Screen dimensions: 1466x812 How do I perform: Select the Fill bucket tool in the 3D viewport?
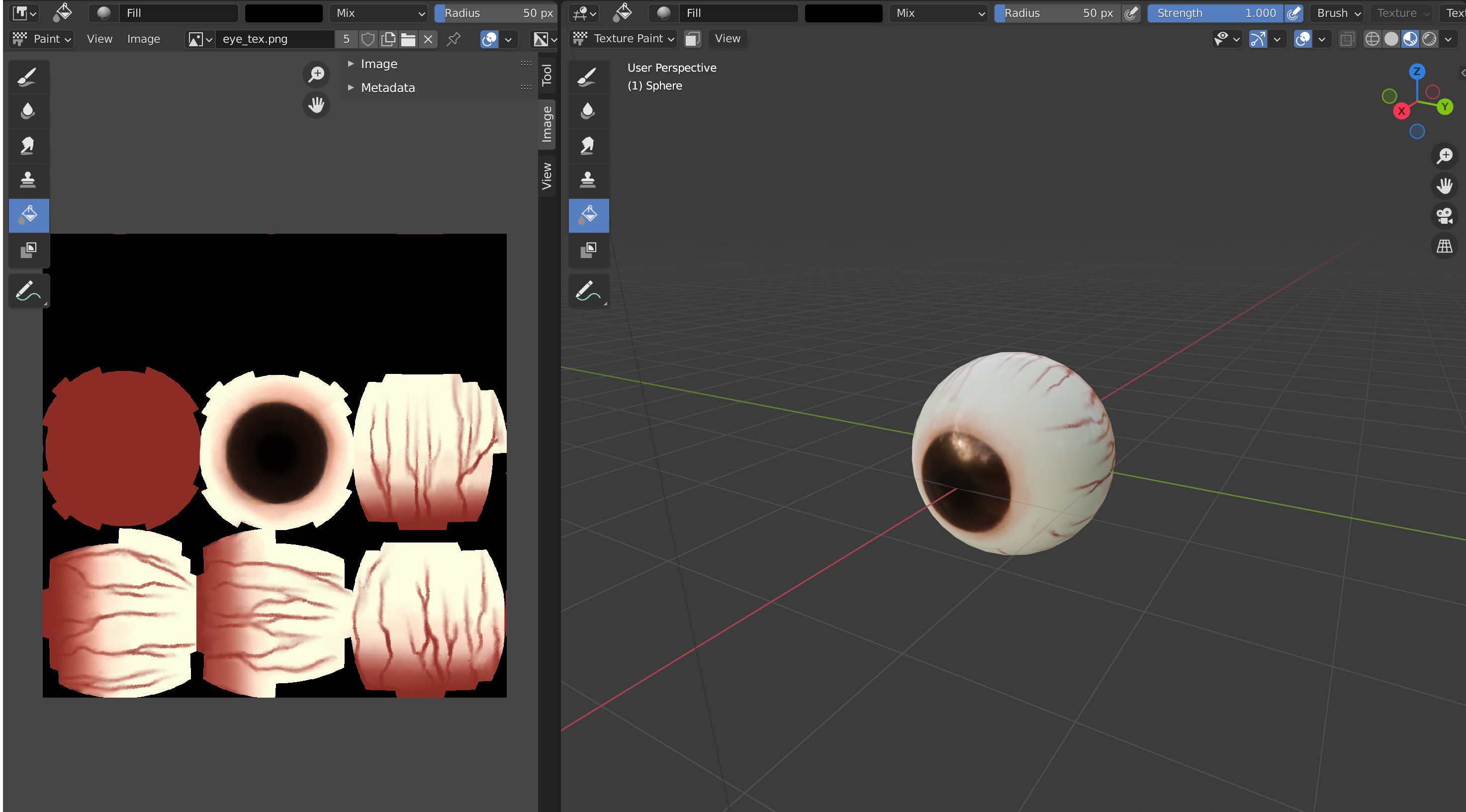pos(588,215)
